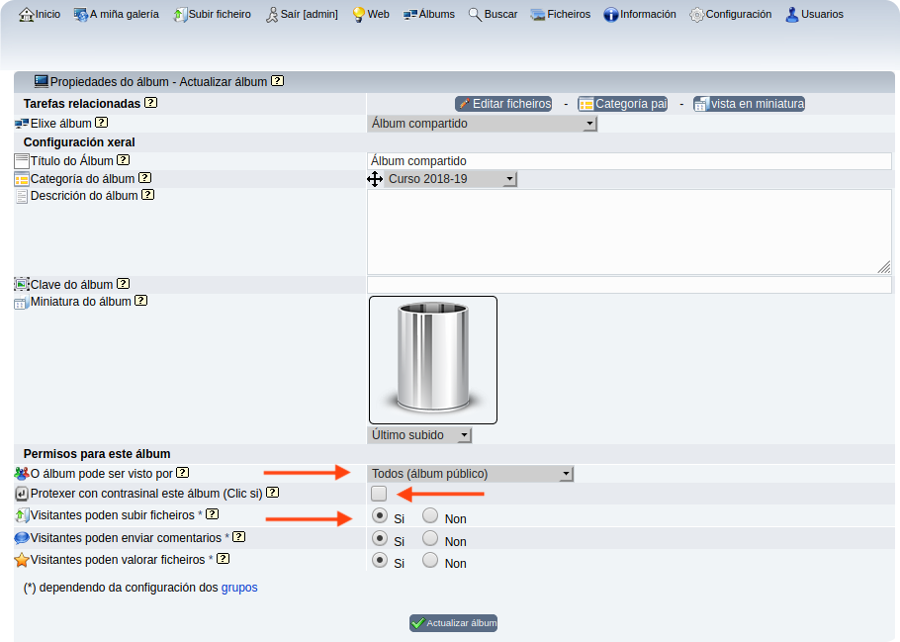This screenshot has width=900, height=642.
Task: Click the Editar ficheiros button
Action: click(503, 104)
